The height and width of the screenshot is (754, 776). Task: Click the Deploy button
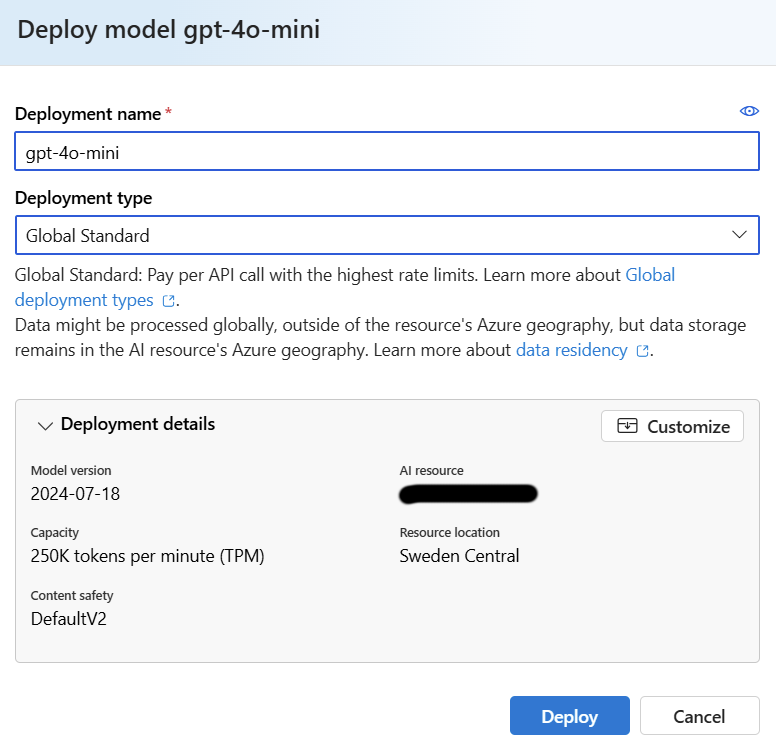coord(570,715)
